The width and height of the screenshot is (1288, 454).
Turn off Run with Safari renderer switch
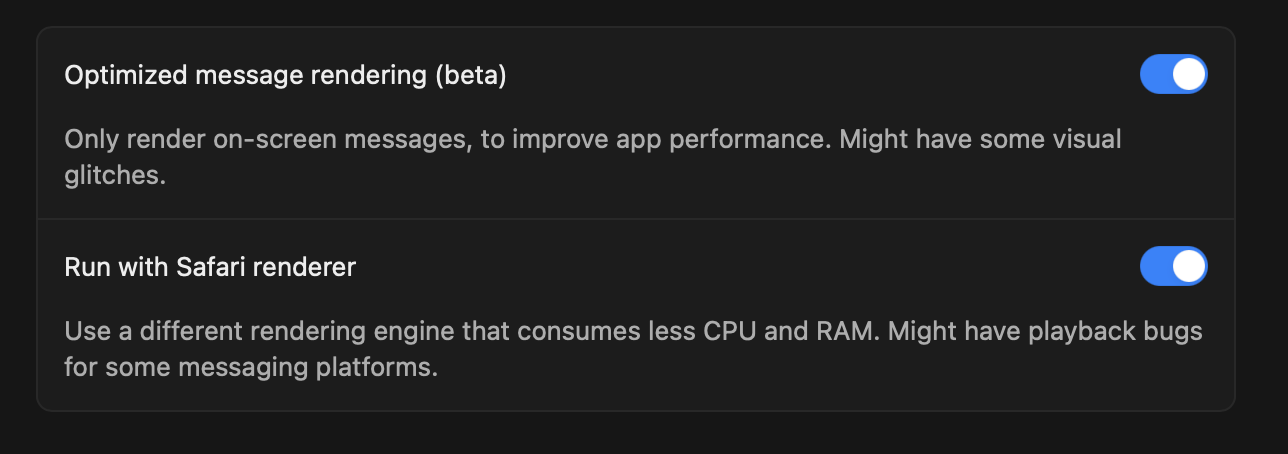(1173, 267)
